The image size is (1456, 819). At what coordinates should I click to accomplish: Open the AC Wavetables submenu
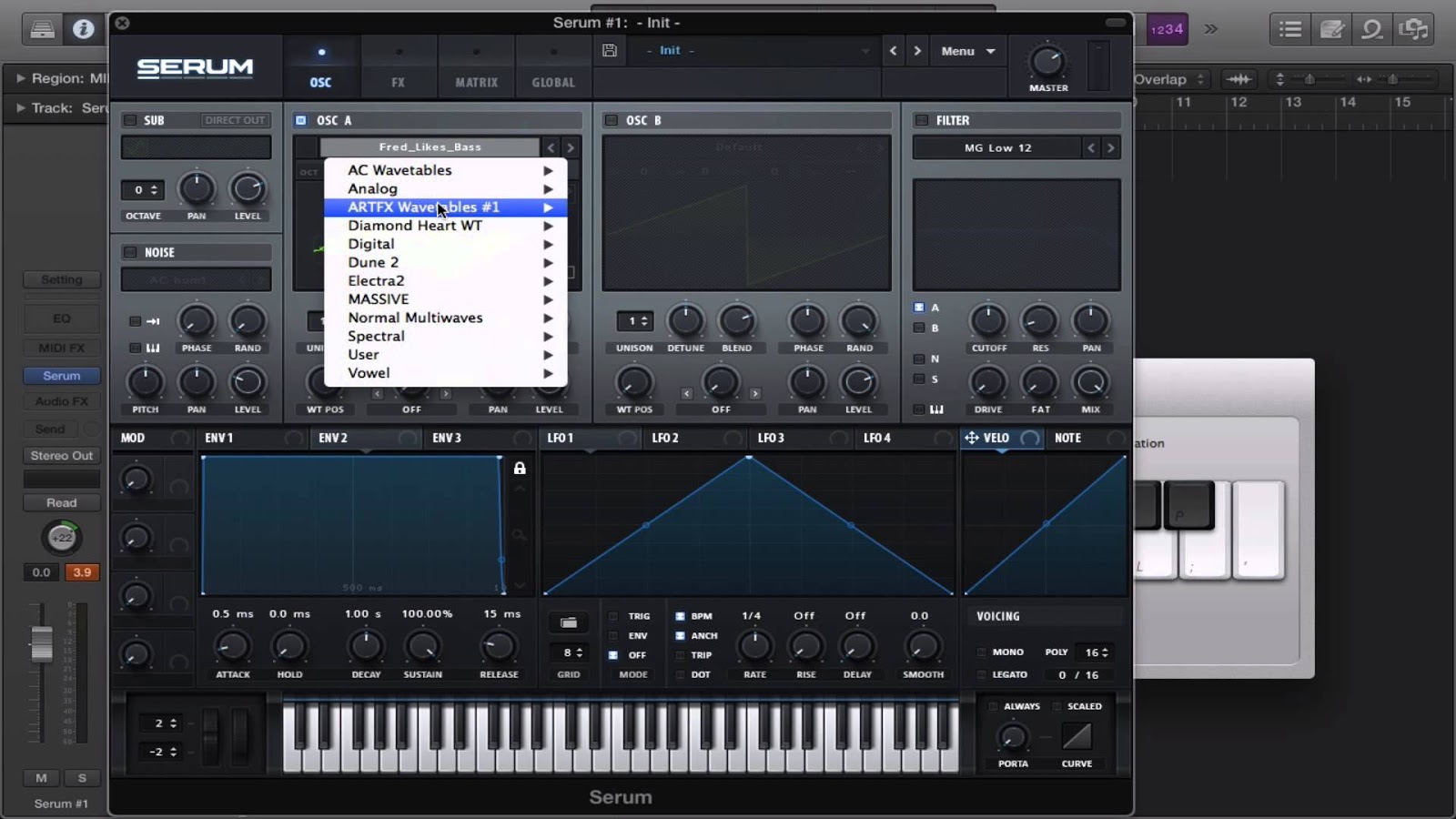click(x=446, y=170)
